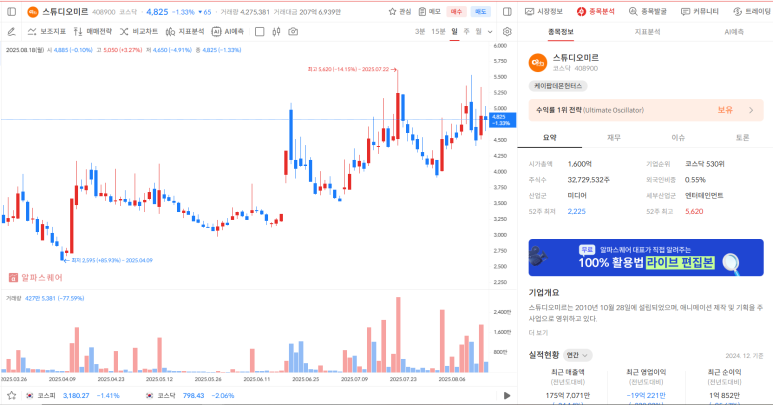The width and height of the screenshot is (773, 405).
Task: Click the 엔터테인먼트 sub-industry value
Action: click(x=704, y=196)
